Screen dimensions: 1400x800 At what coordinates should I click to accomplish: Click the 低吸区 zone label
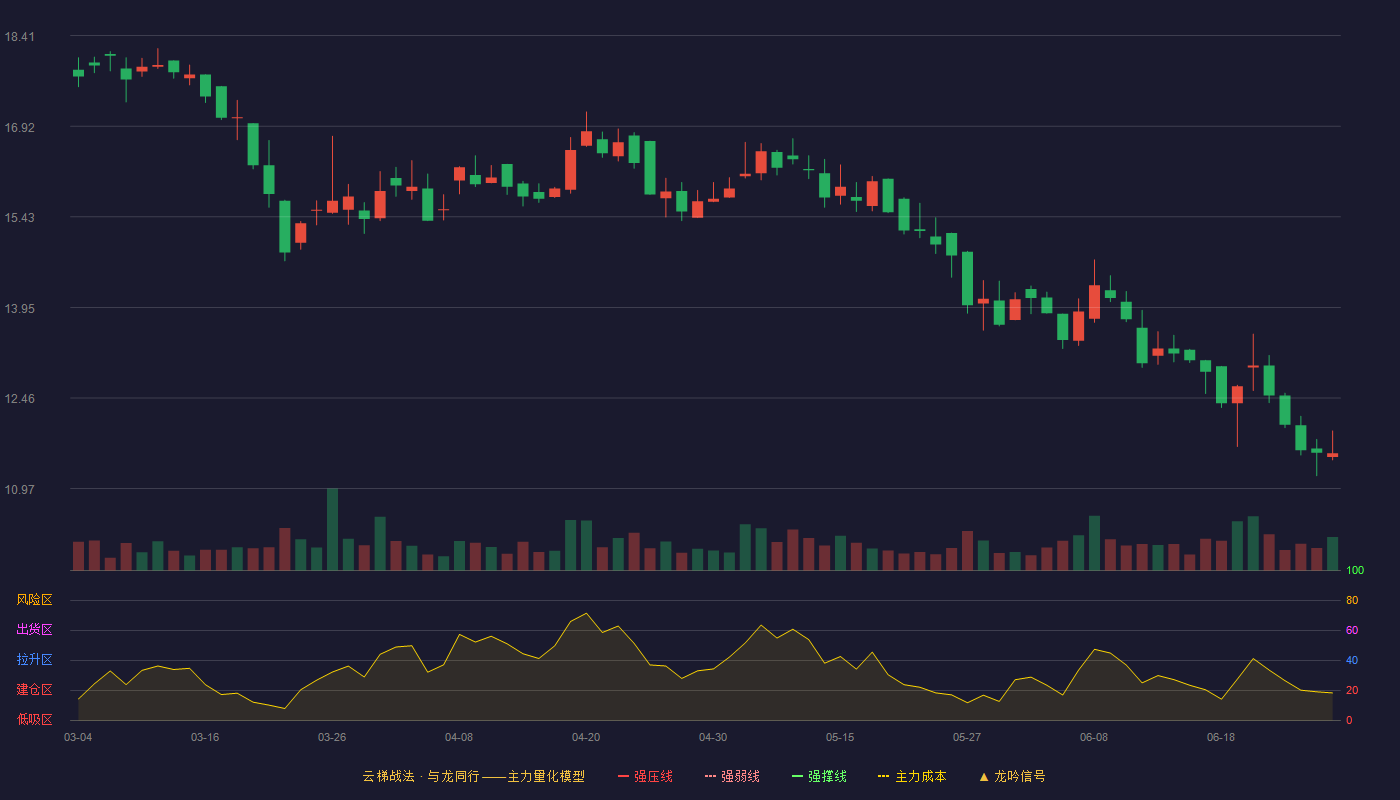tap(34, 719)
